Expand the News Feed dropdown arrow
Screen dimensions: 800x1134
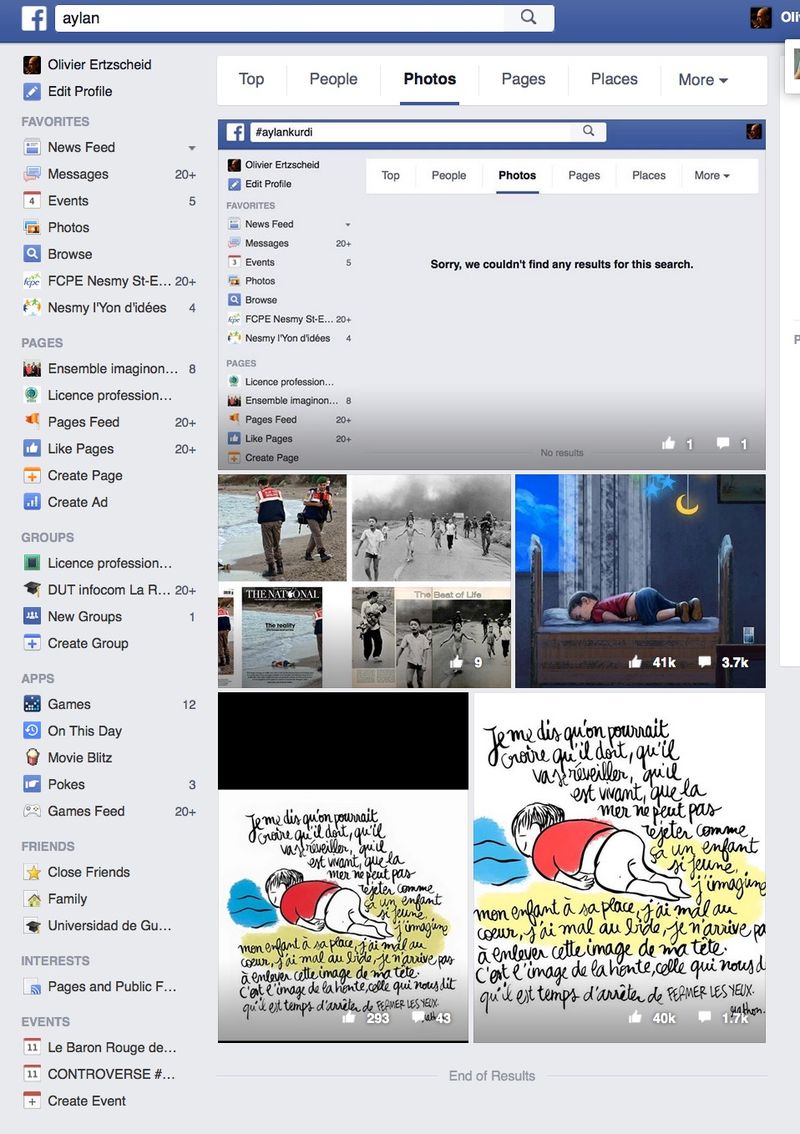click(x=191, y=148)
